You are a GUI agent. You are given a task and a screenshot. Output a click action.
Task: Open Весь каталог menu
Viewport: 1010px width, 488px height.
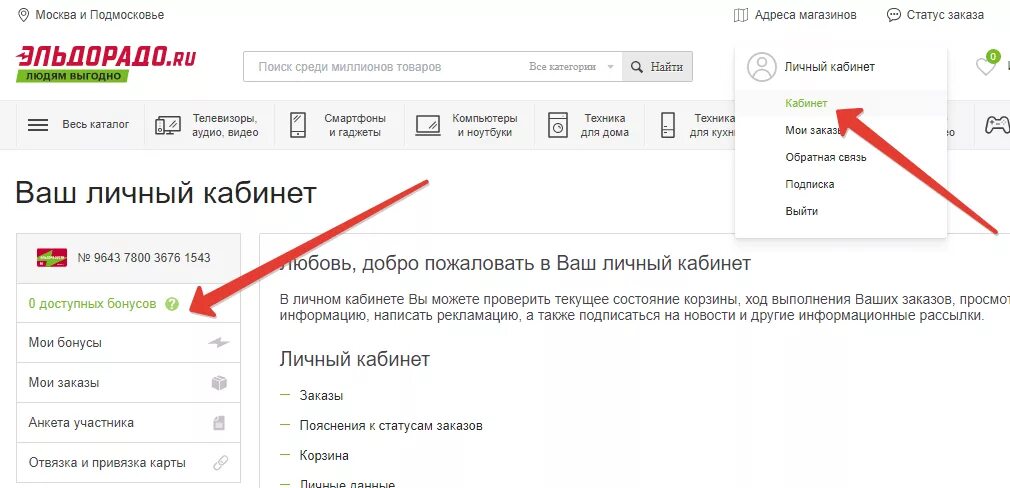point(96,124)
